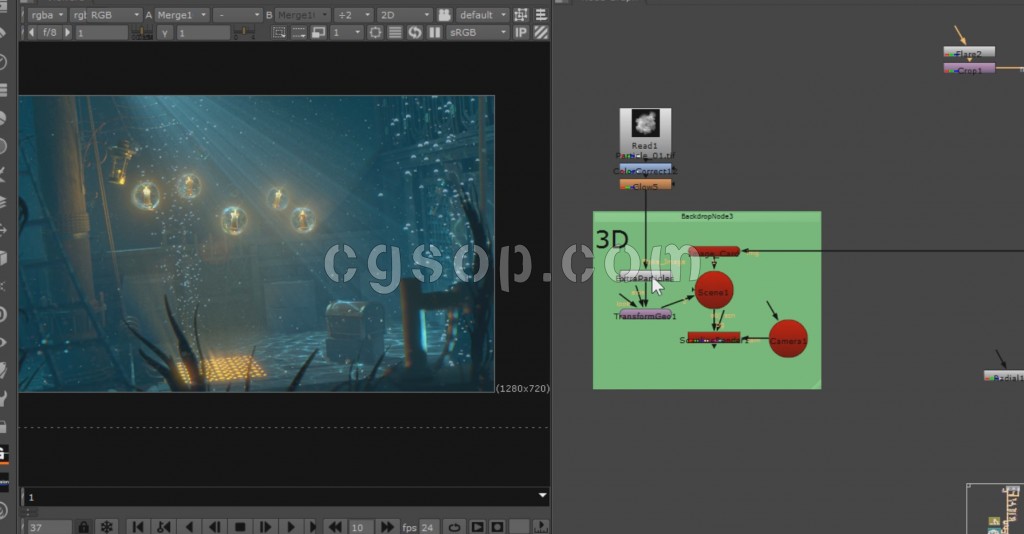Open the proxy scale dropdown showing 1
The height and width of the screenshot is (534, 1024).
346,32
